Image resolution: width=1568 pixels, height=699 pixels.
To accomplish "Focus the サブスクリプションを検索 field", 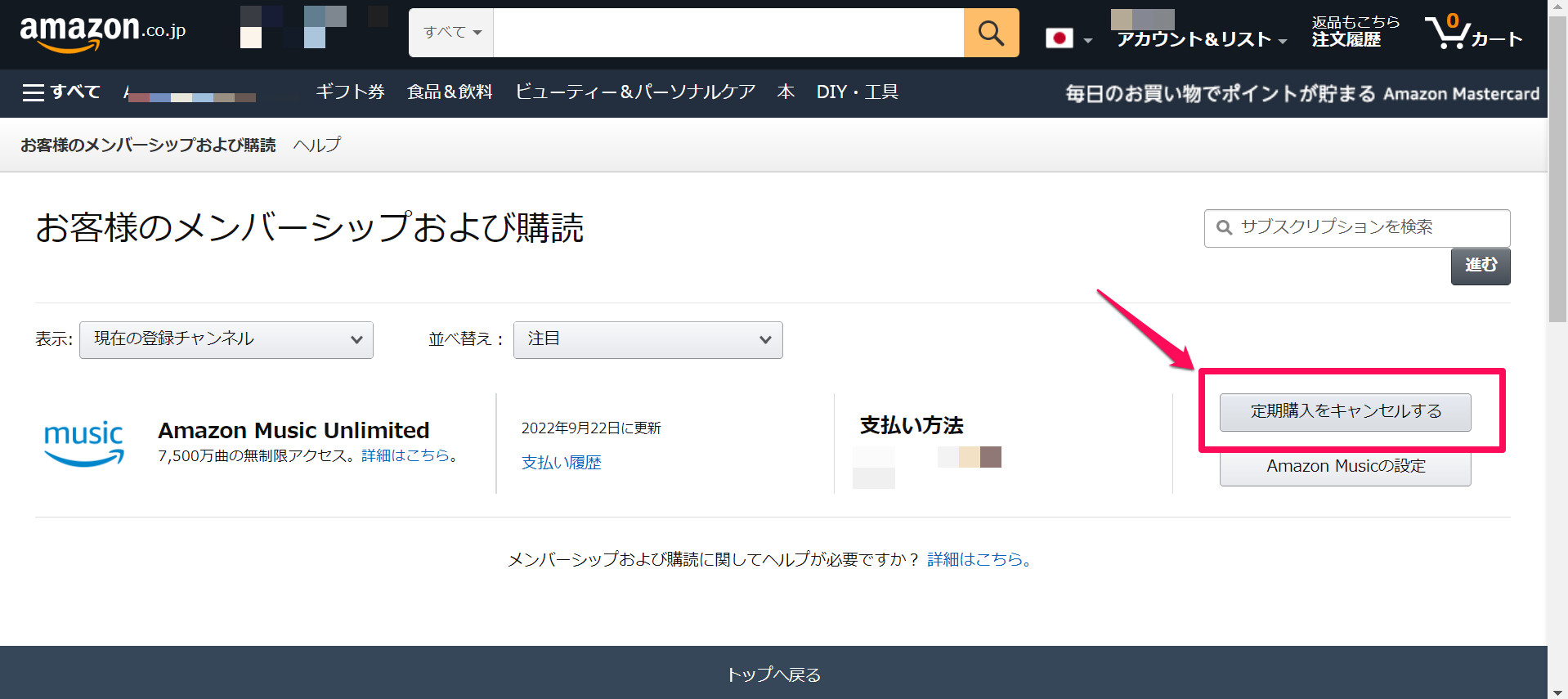I will pyautogui.click(x=1357, y=228).
